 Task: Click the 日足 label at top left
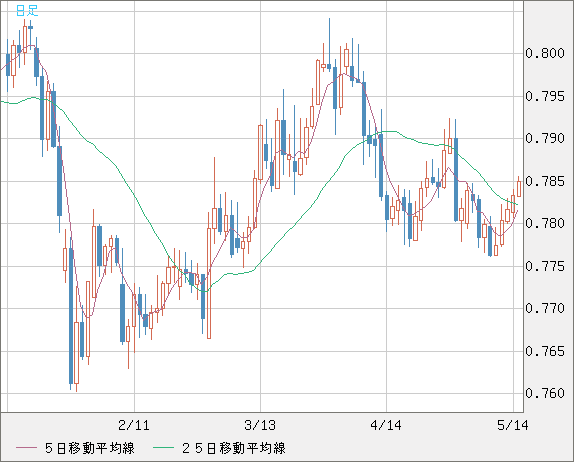point(27,11)
